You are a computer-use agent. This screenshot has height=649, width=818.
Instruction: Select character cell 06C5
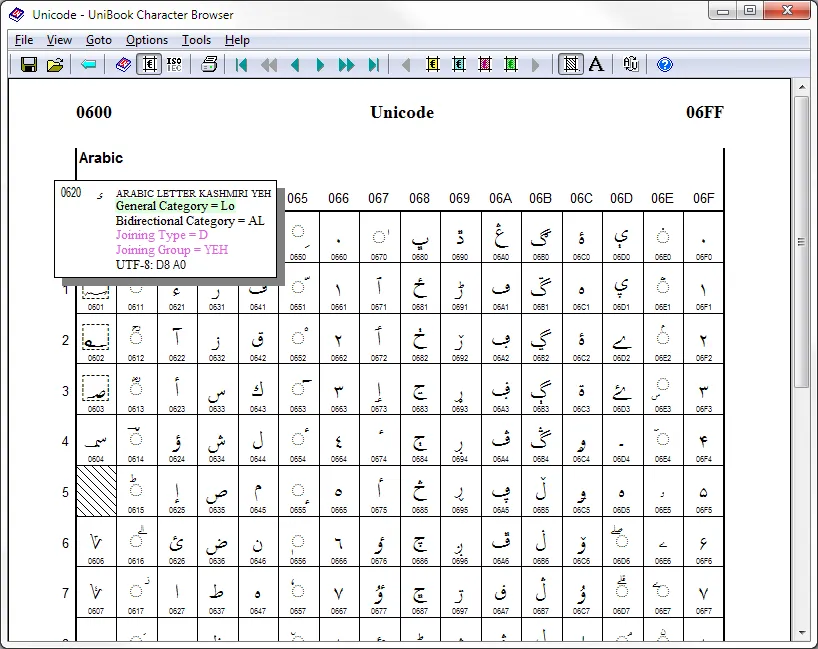point(582,491)
